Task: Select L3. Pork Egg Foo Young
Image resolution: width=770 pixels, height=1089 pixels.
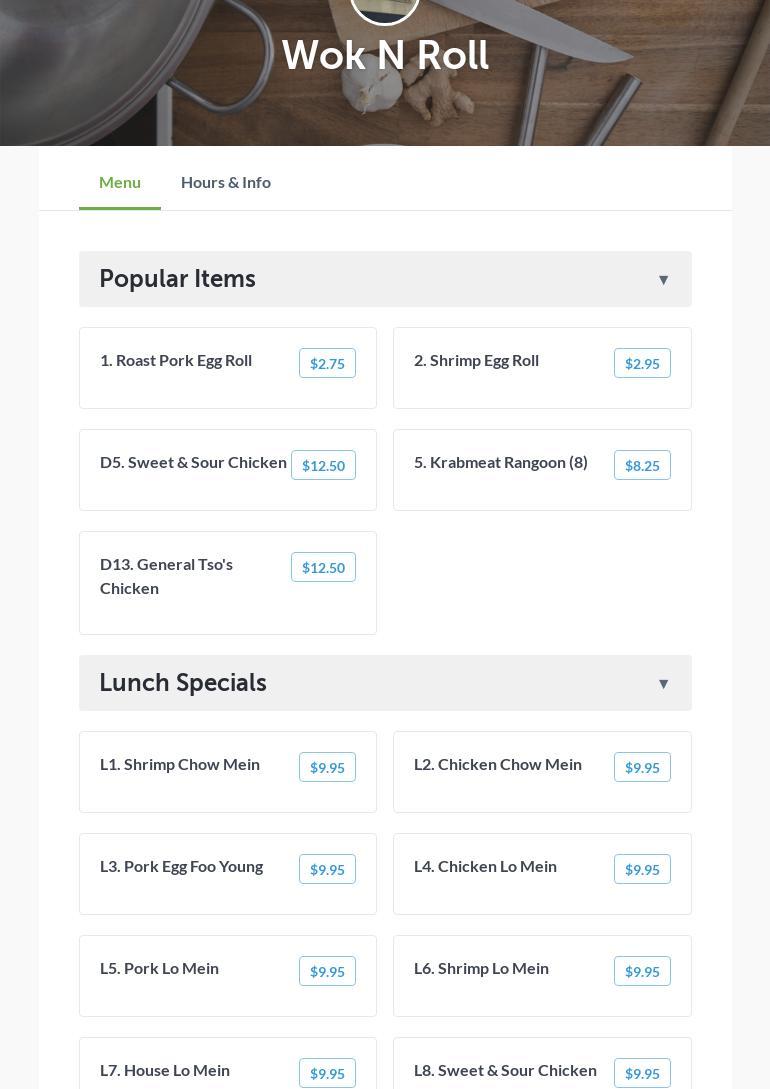Action: tap(181, 866)
